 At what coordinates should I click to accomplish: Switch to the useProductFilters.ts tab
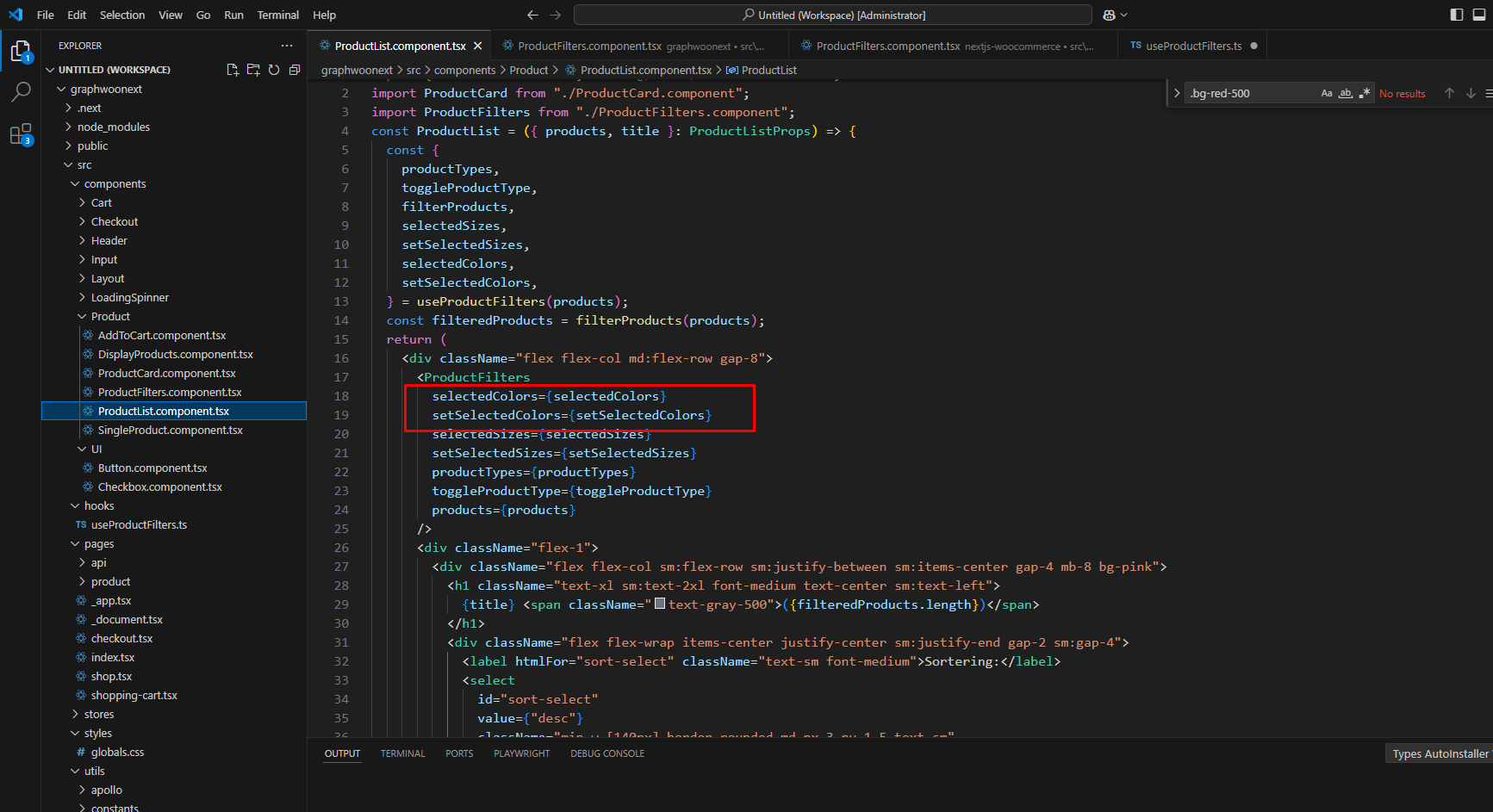[1193, 46]
